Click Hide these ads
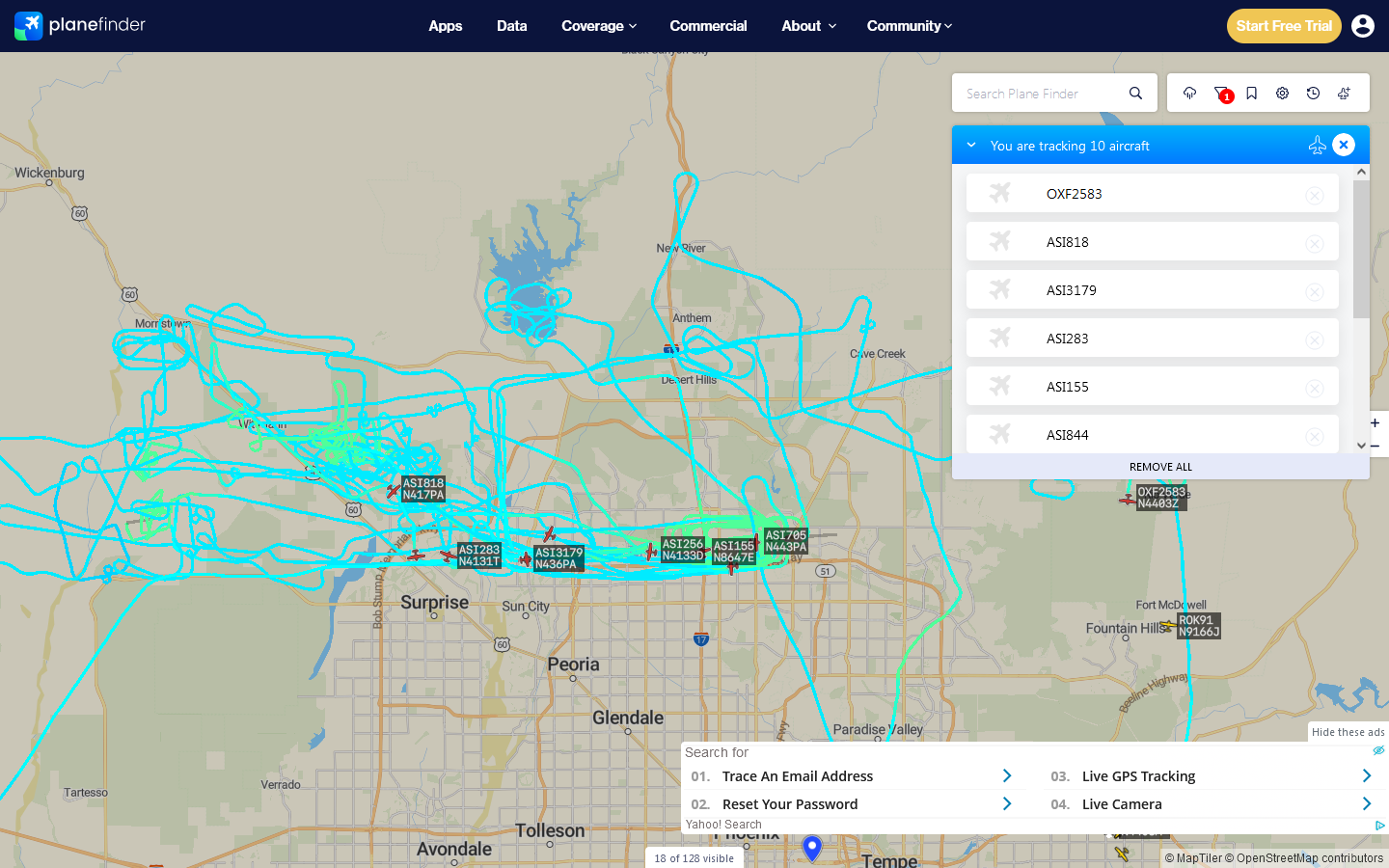Image resolution: width=1389 pixels, height=868 pixels. pos(1348,732)
